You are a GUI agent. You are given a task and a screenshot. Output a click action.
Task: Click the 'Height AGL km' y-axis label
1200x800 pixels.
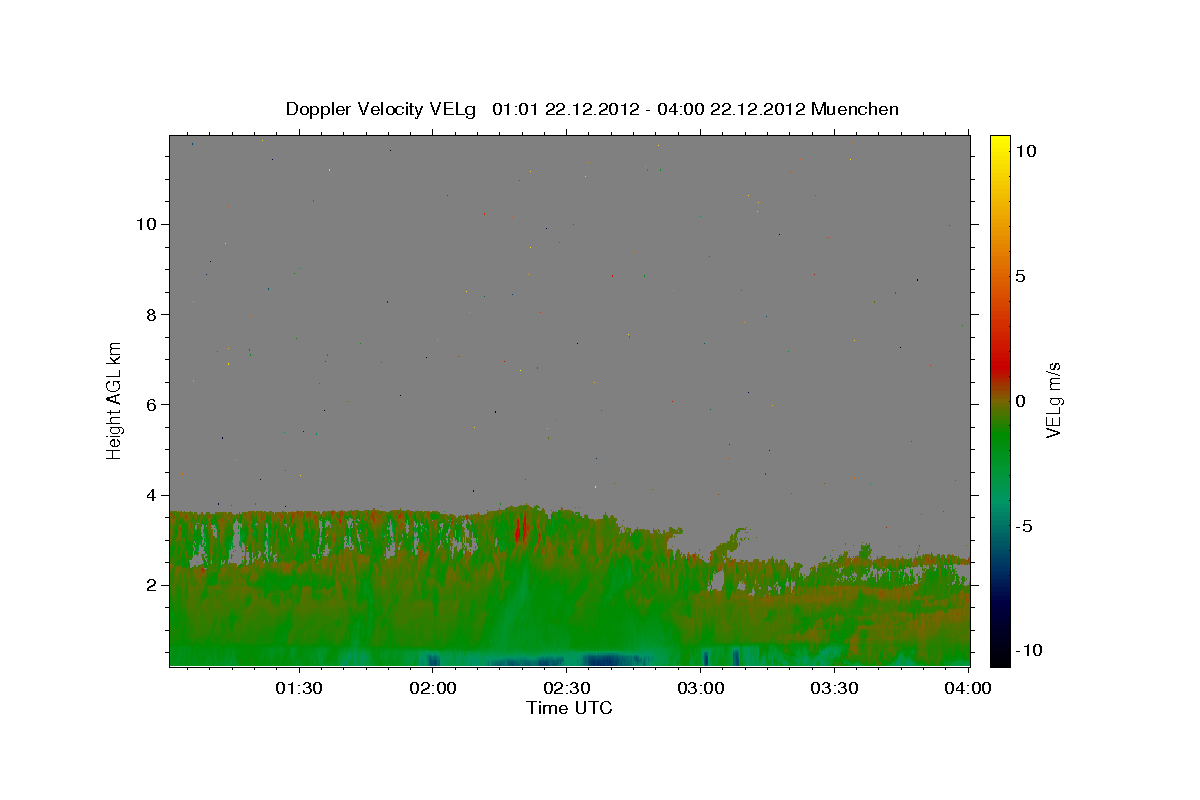tap(115, 399)
